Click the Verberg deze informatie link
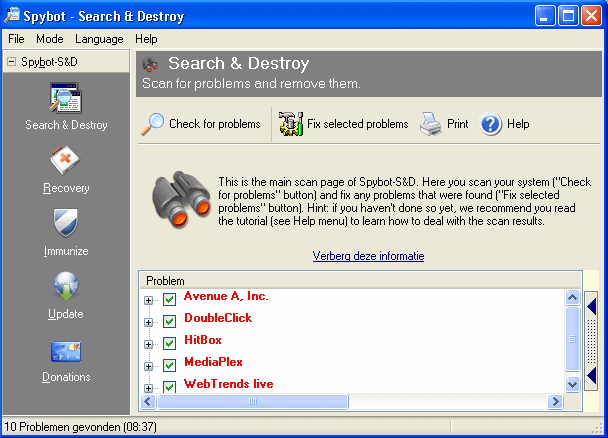This screenshot has width=608, height=438. click(x=368, y=256)
